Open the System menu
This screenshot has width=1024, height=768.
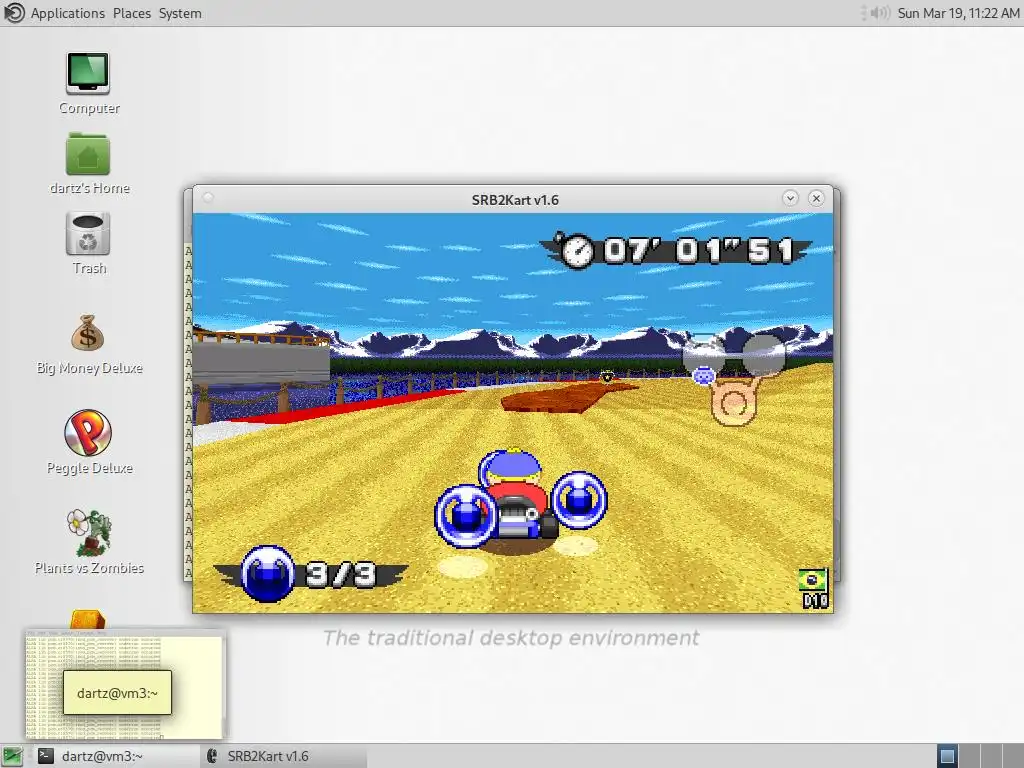click(x=180, y=13)
